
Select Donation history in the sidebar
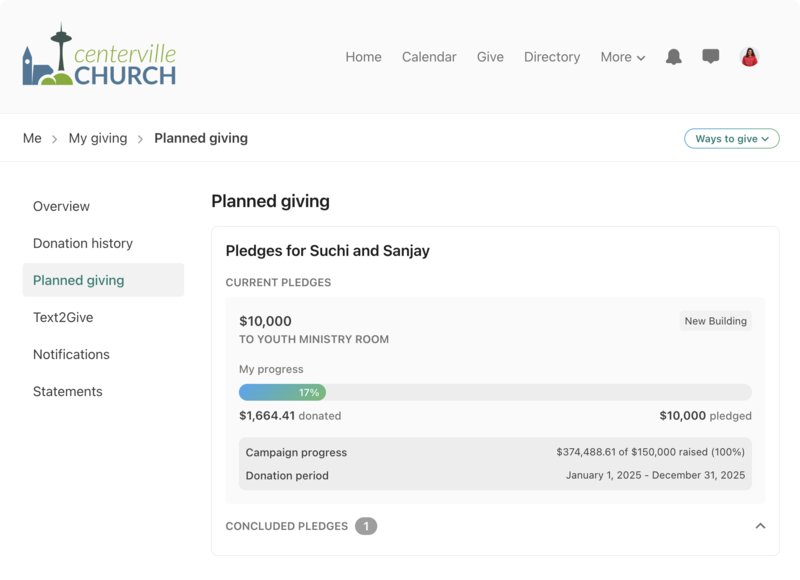(x=83, y=243)
